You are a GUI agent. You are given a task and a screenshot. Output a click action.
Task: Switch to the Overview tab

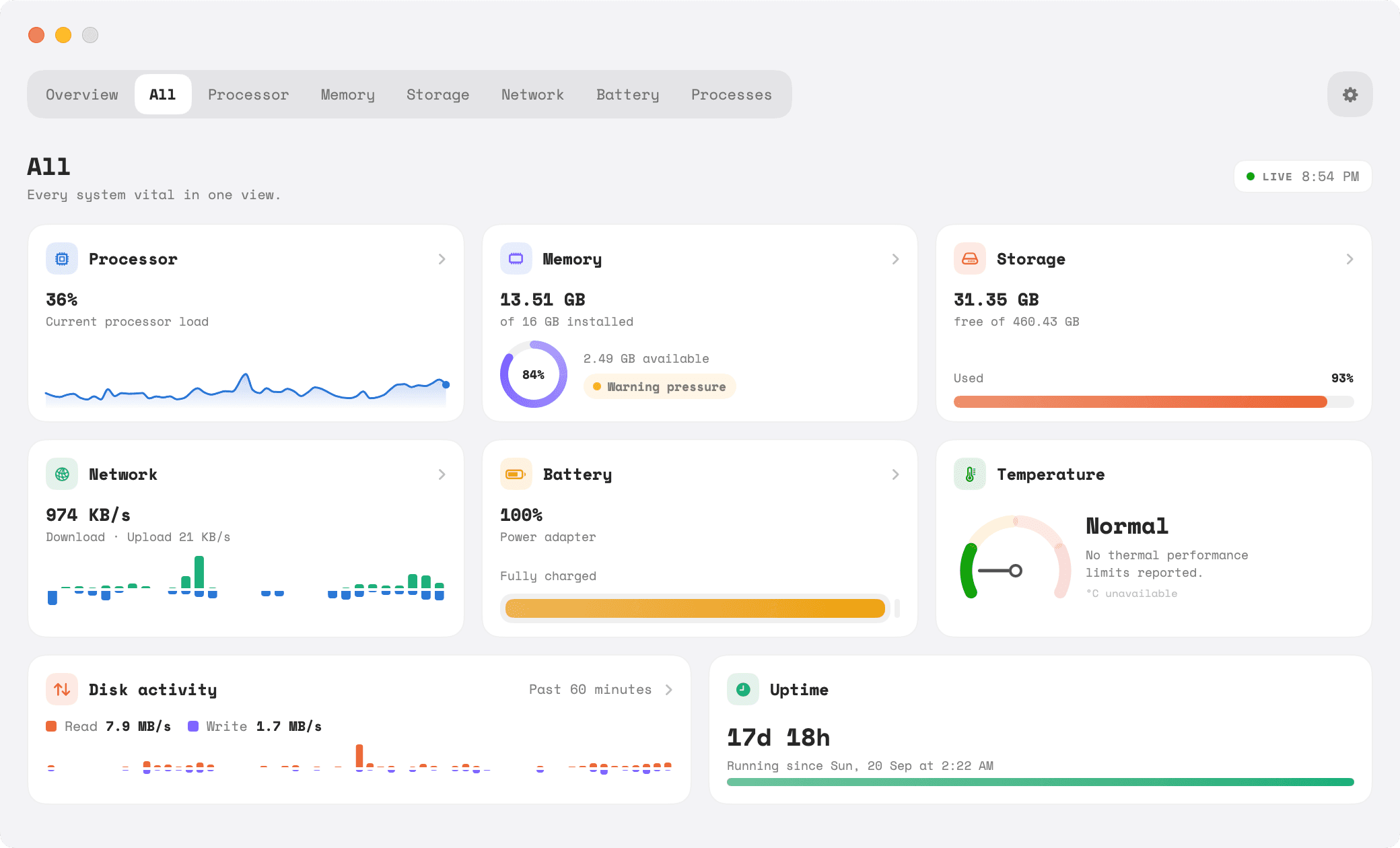[x=82, y=95]
